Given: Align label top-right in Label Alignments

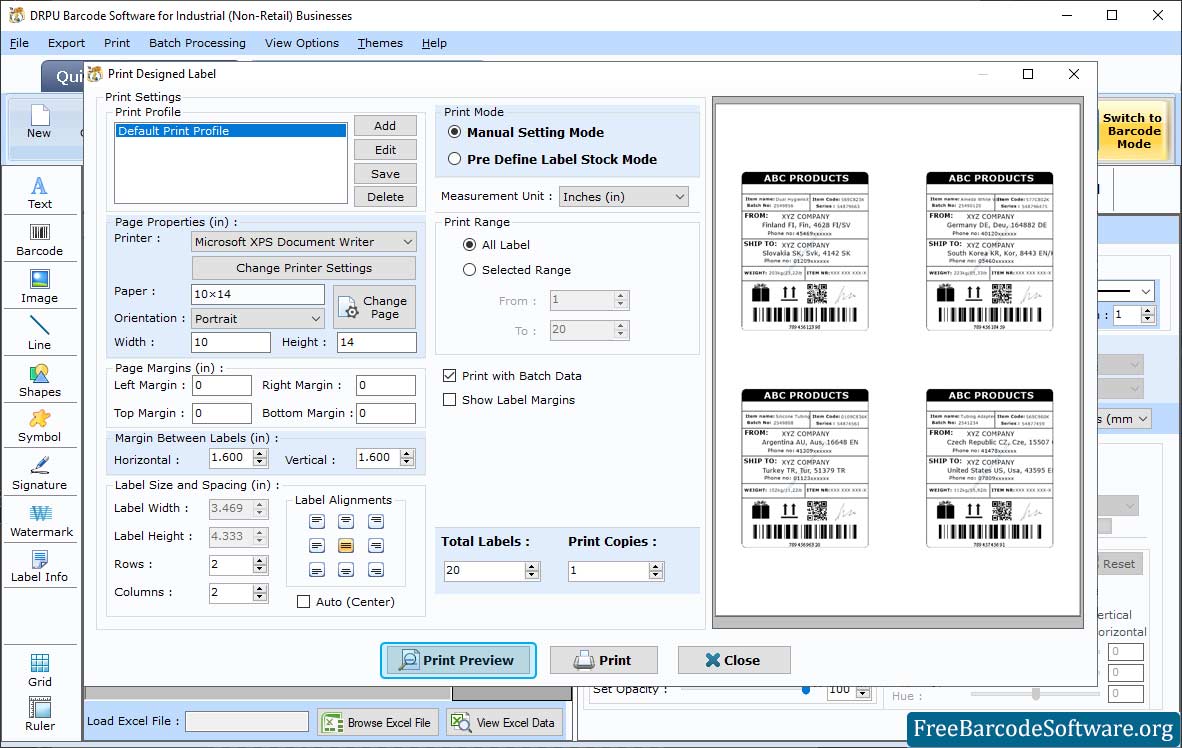Looking at the screenshot, I should (x=375, y=521).
